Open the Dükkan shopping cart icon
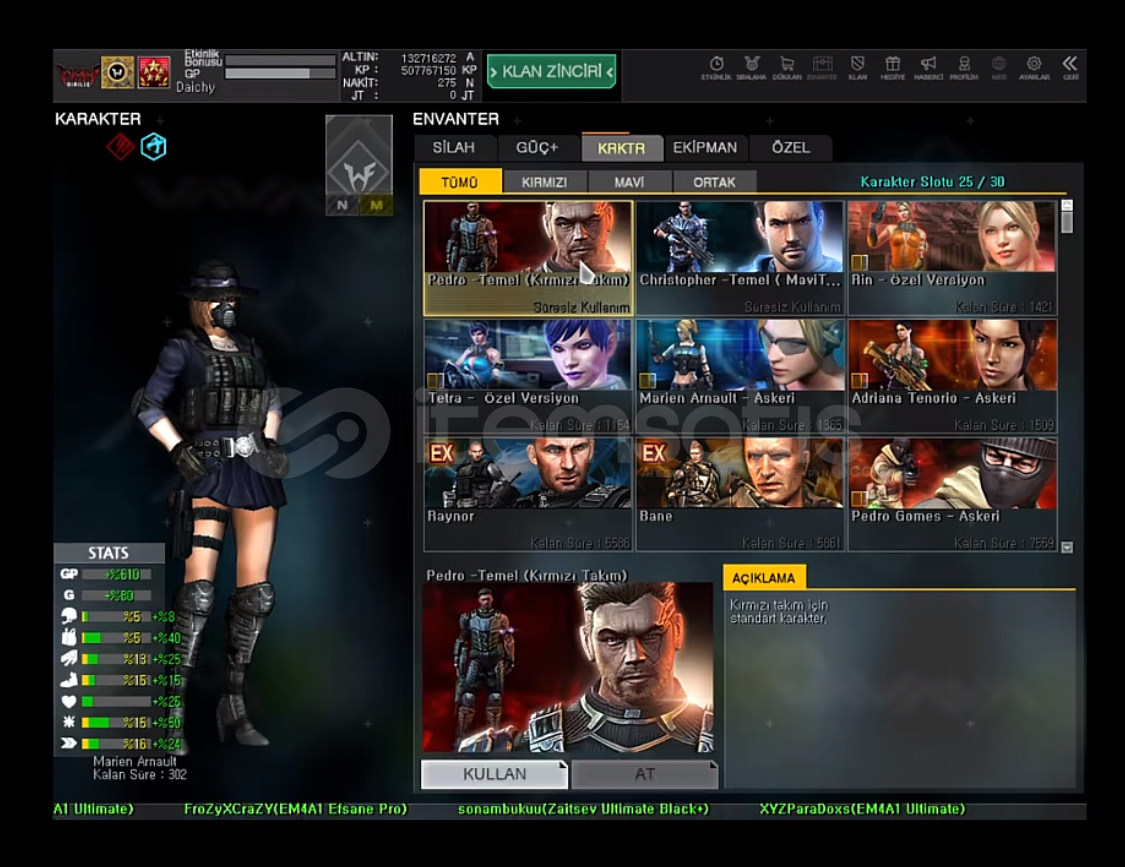The image size is (1125, 867). 786,67
